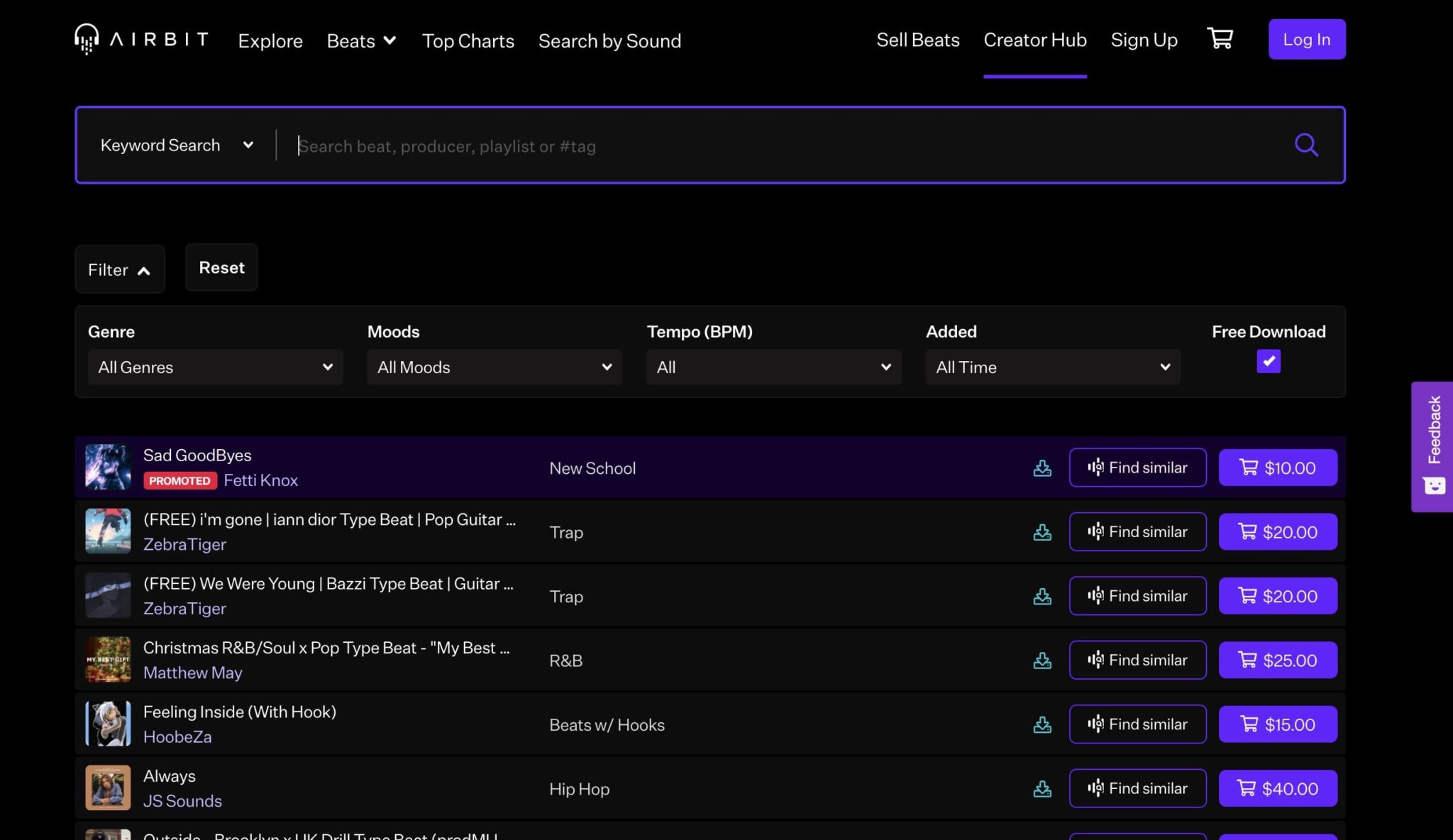Switch to the Top Charts section
Image resolution: width=1453 pixels, height=840 pixels.
468,40
